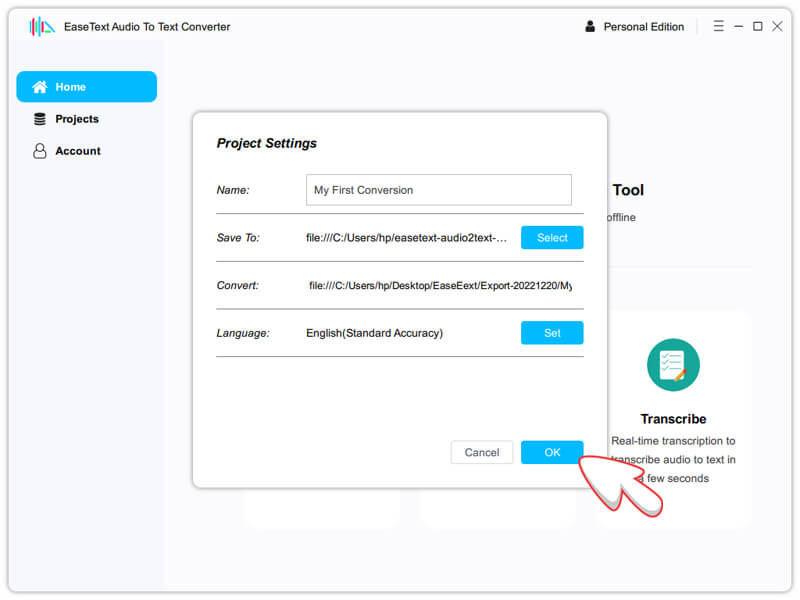Screen dimensions: 800x600
Task: Click the Projects stack icon
Action: click(40, 119)
